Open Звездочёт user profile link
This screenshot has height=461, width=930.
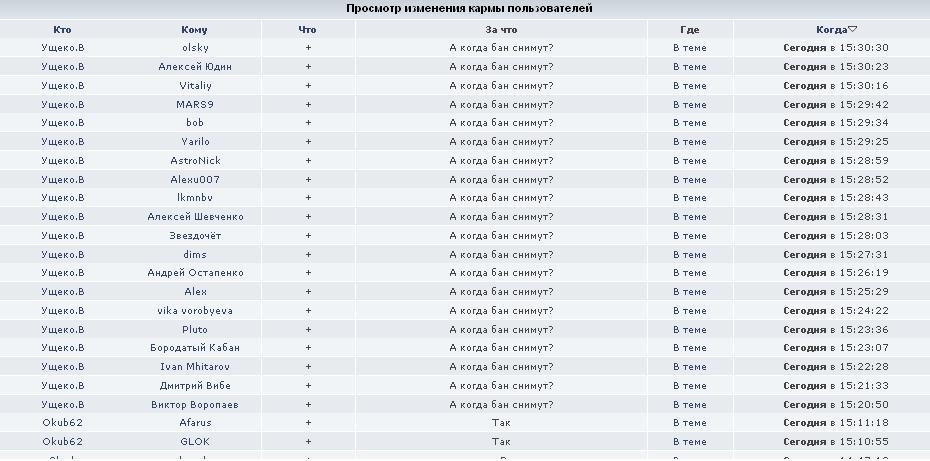(x=195, y=236)
